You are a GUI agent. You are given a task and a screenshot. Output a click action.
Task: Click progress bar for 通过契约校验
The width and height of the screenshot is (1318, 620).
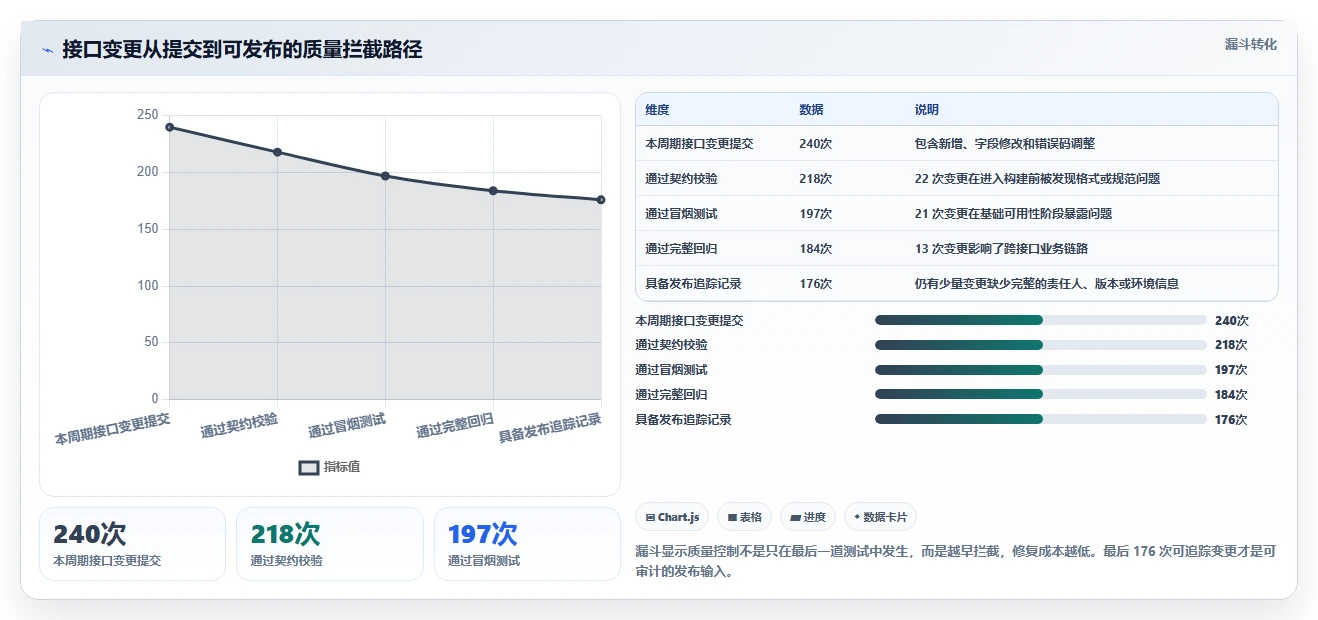coord(1041,345)
